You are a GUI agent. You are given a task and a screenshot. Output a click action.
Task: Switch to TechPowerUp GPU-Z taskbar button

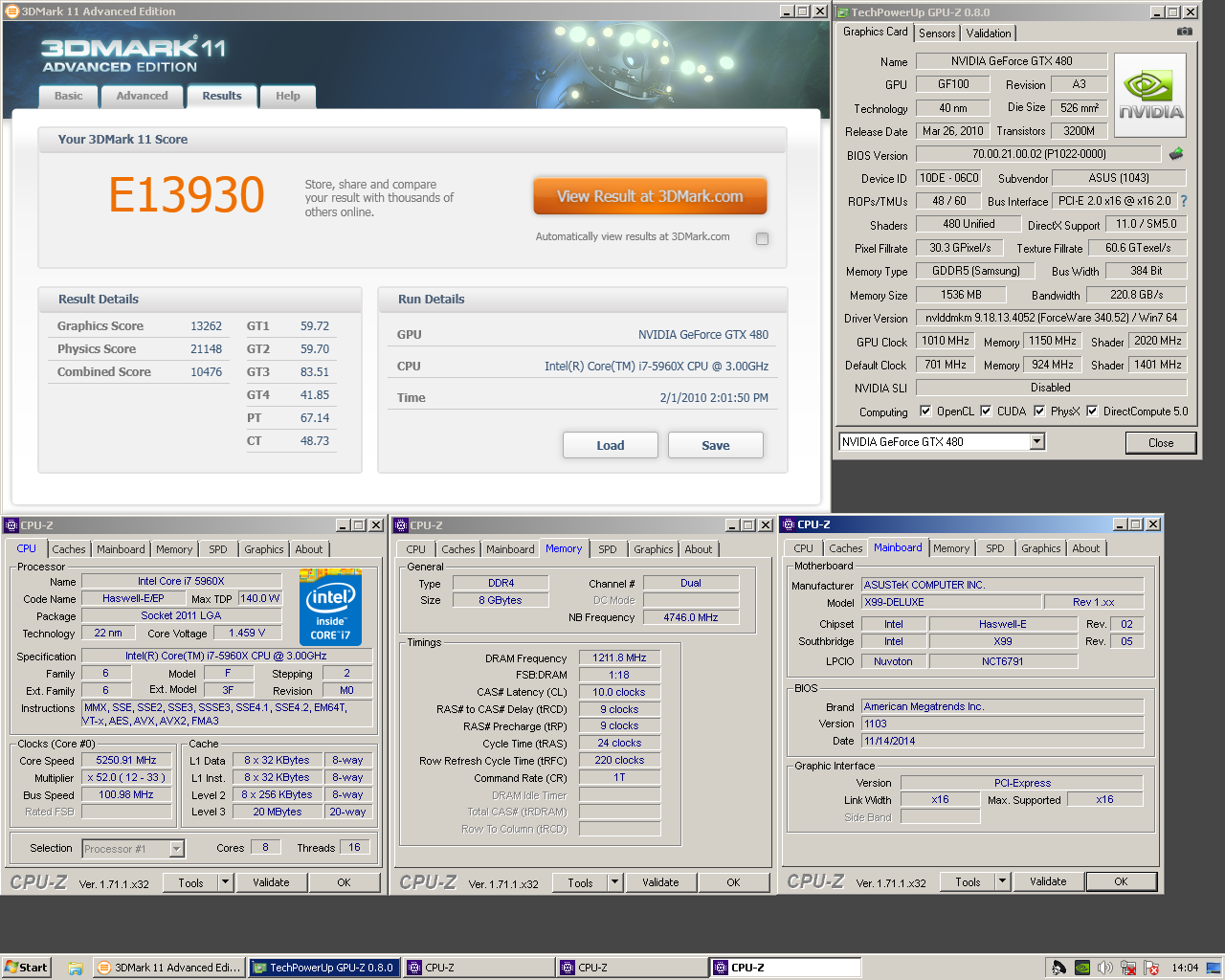324,968
